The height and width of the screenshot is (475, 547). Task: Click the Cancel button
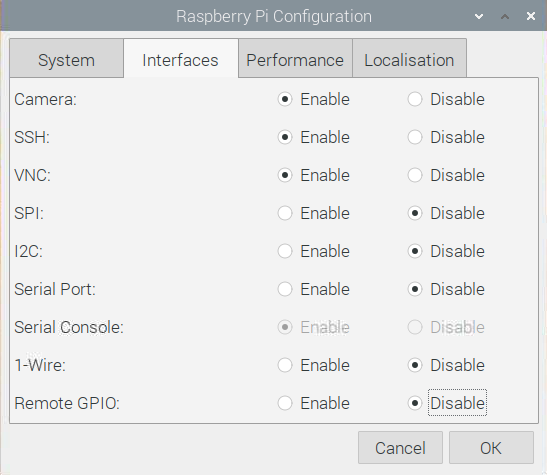point(400,448)
